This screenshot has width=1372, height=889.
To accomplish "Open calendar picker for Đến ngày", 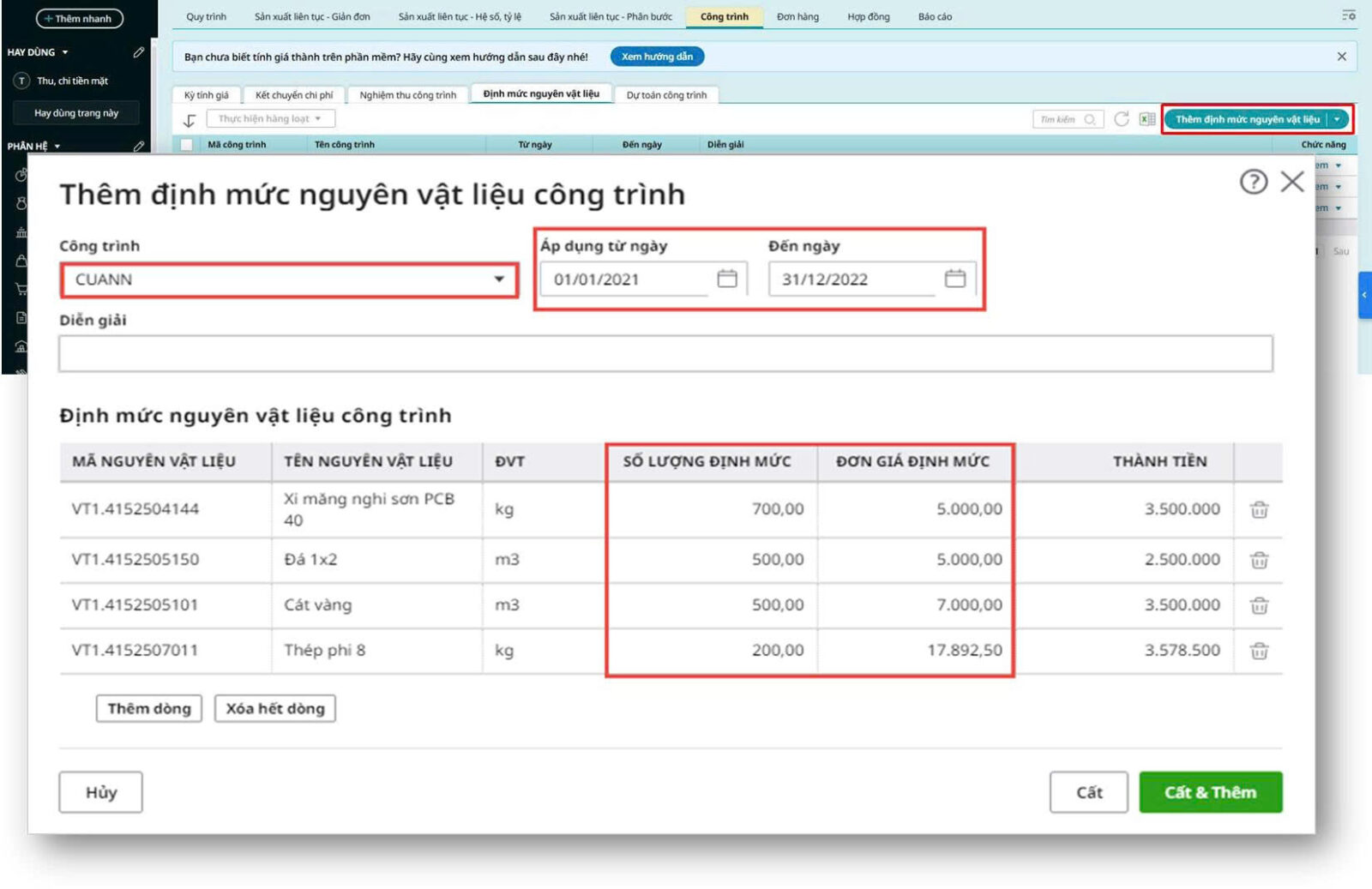I will point(955,279).
